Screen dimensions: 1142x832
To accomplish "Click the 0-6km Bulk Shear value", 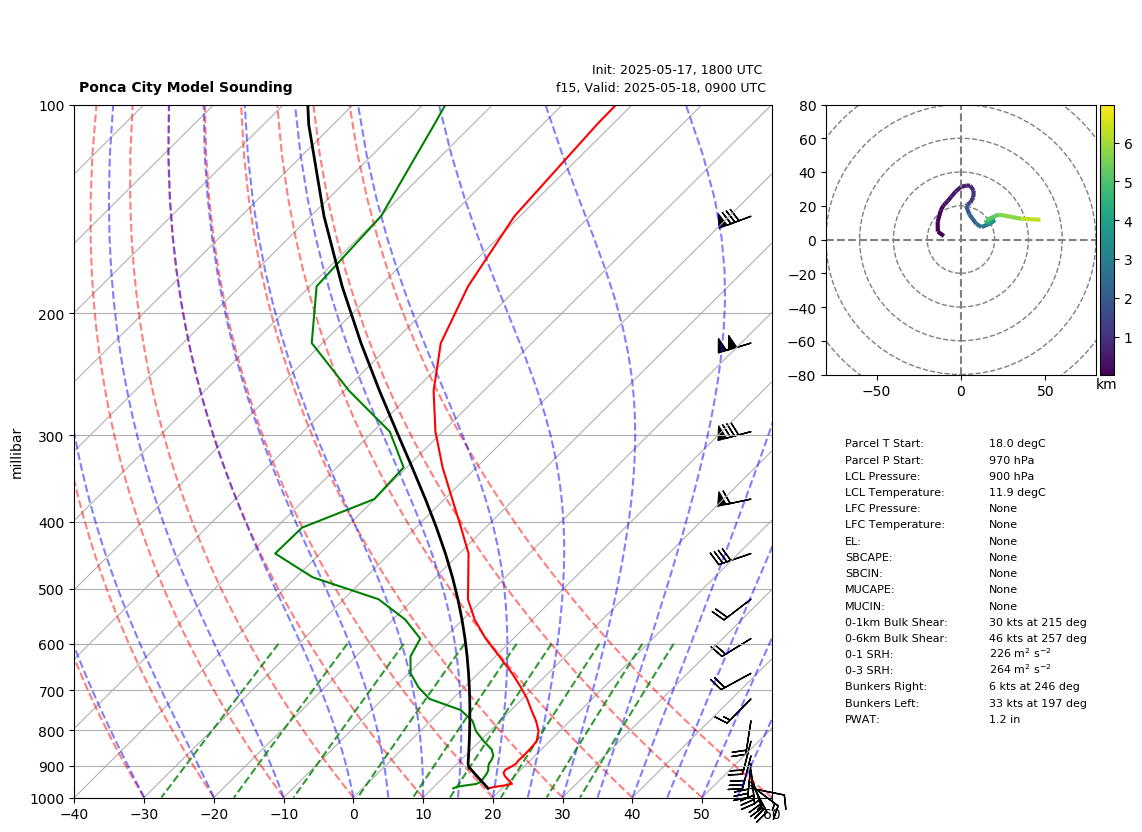I will (x=1038, y=638).
